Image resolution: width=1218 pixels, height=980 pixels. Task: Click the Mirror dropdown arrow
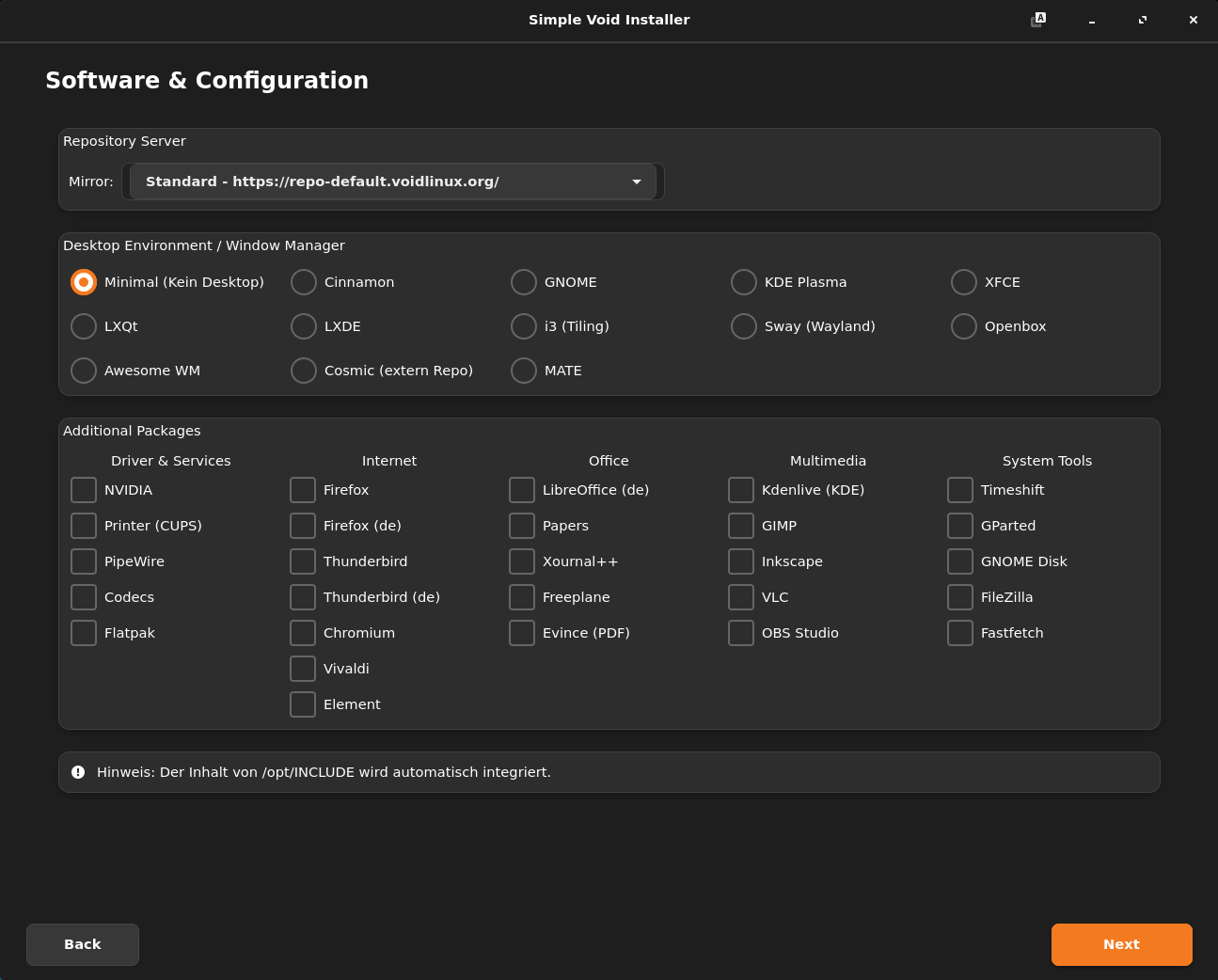click(637, 182)
